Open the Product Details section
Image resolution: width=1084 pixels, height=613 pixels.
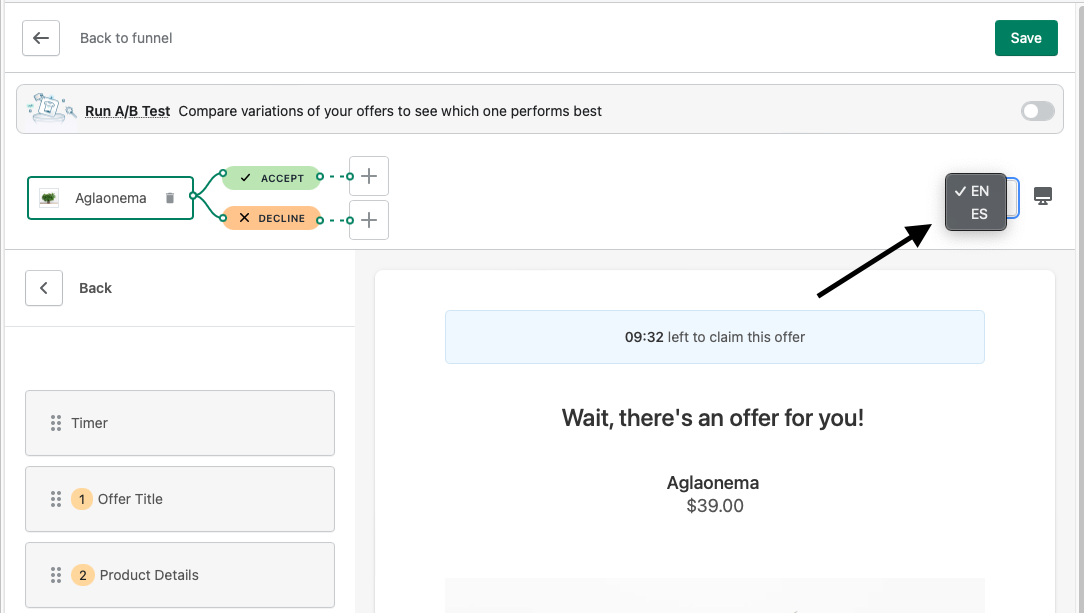click(180, 575)
